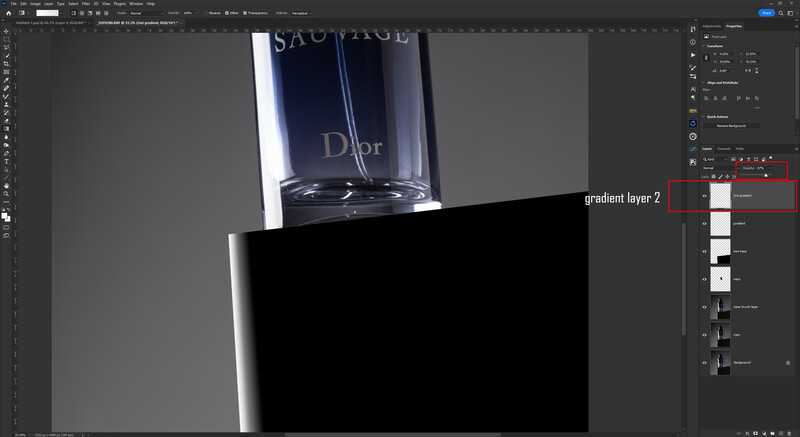This screenshot has width=800, height=437.
Task: Click the Create new group folder icon
Action: [772, 433]
